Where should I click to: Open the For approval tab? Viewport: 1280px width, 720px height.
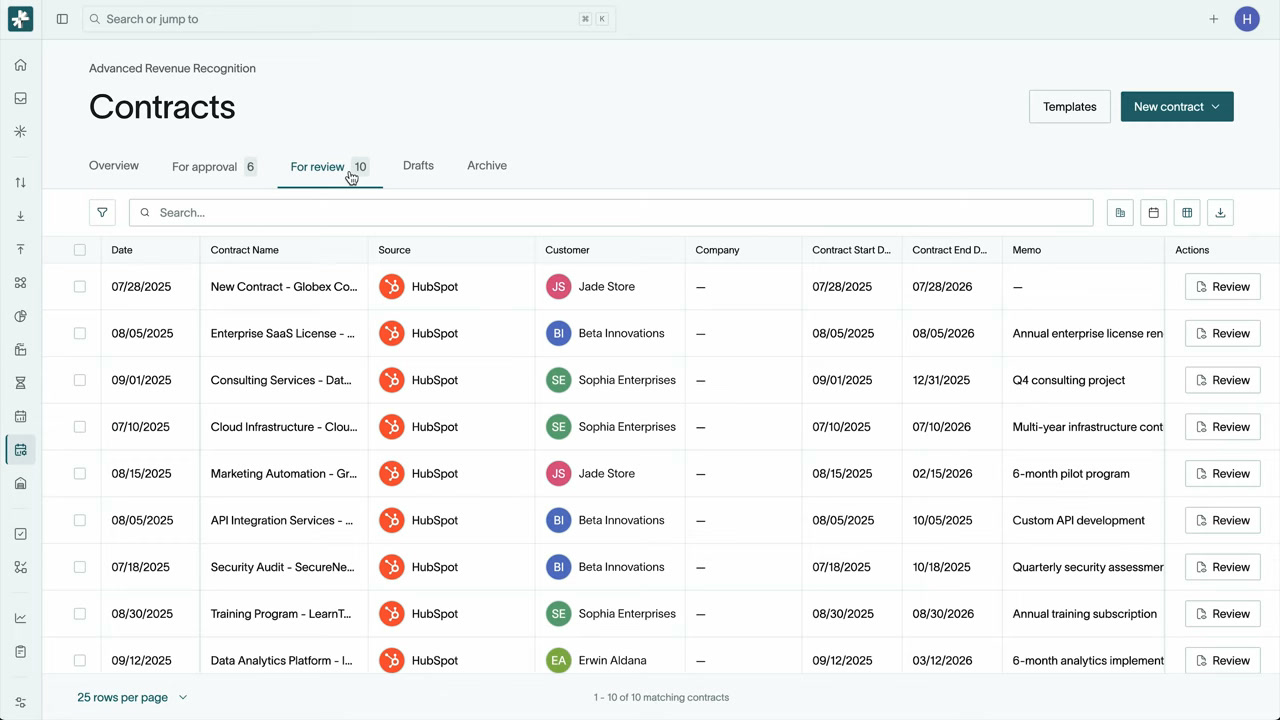(214, 167)
